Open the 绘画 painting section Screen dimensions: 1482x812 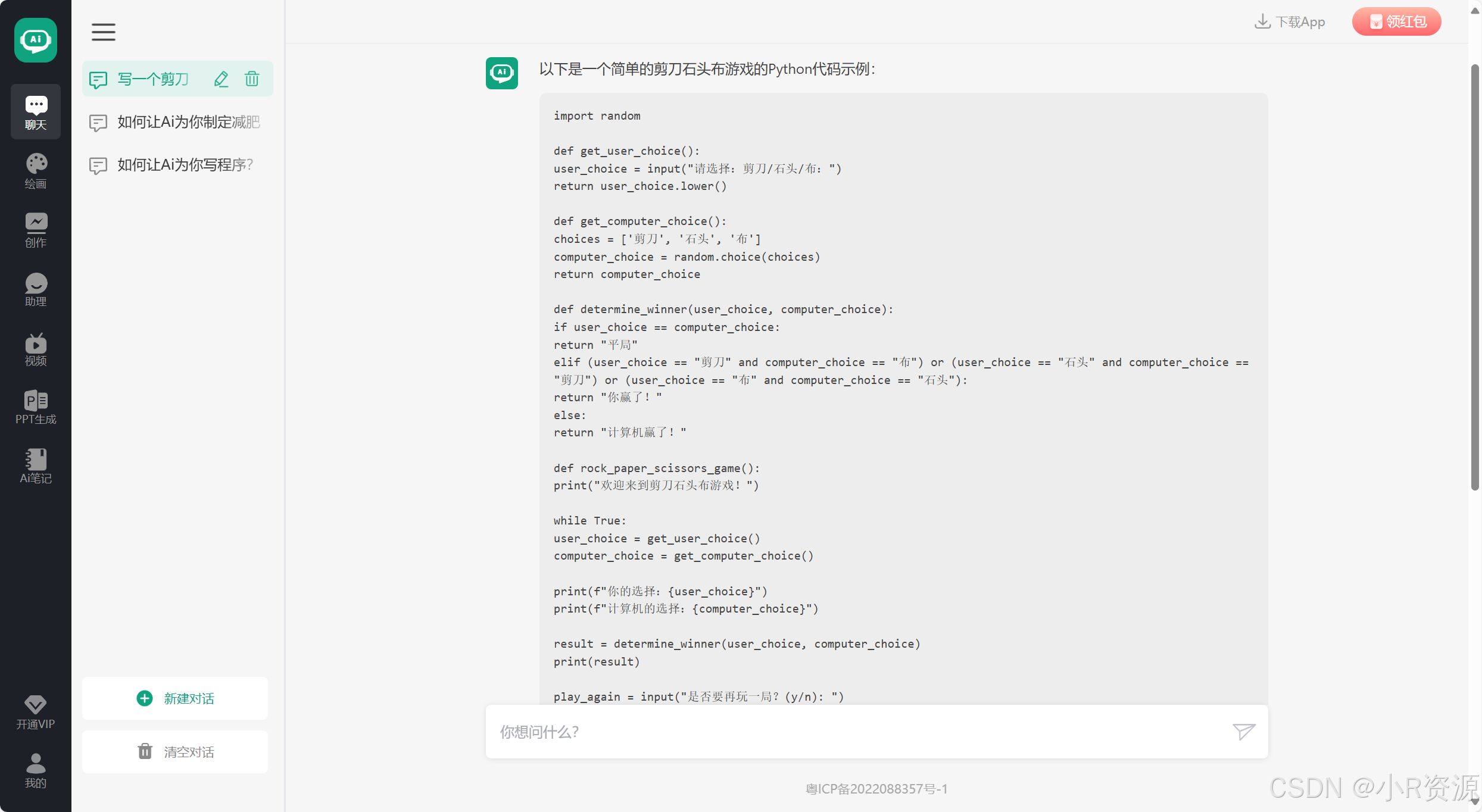point(36,171)
